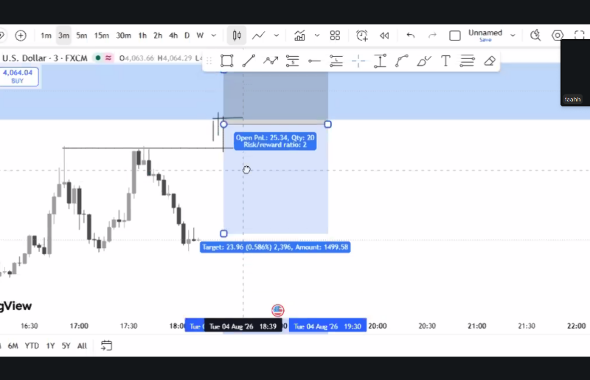Select the parallel lines tool before the eraser
The width and height of the screenshot is (590, 380).
pyautogui.click(x=467, y=61)
